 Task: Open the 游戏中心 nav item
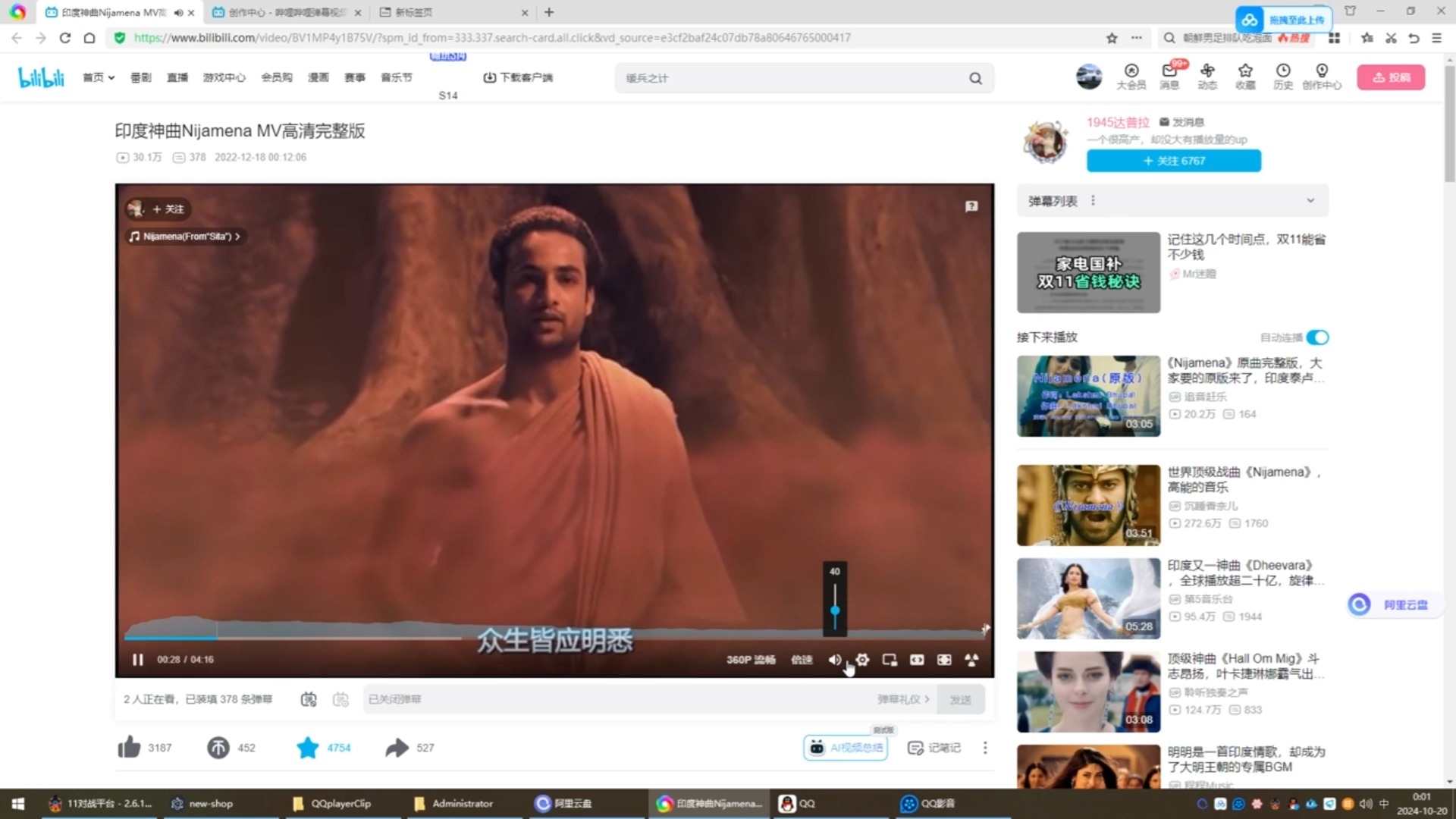pyautogui.click(x=224, y=77)
